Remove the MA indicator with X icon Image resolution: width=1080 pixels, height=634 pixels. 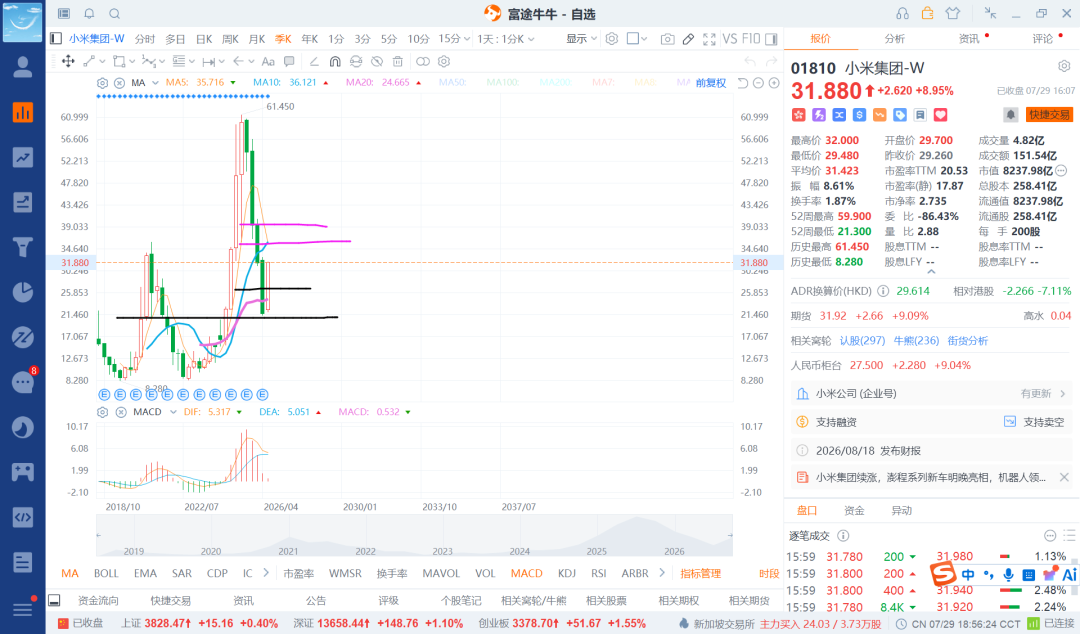click(x=119, y=83)
